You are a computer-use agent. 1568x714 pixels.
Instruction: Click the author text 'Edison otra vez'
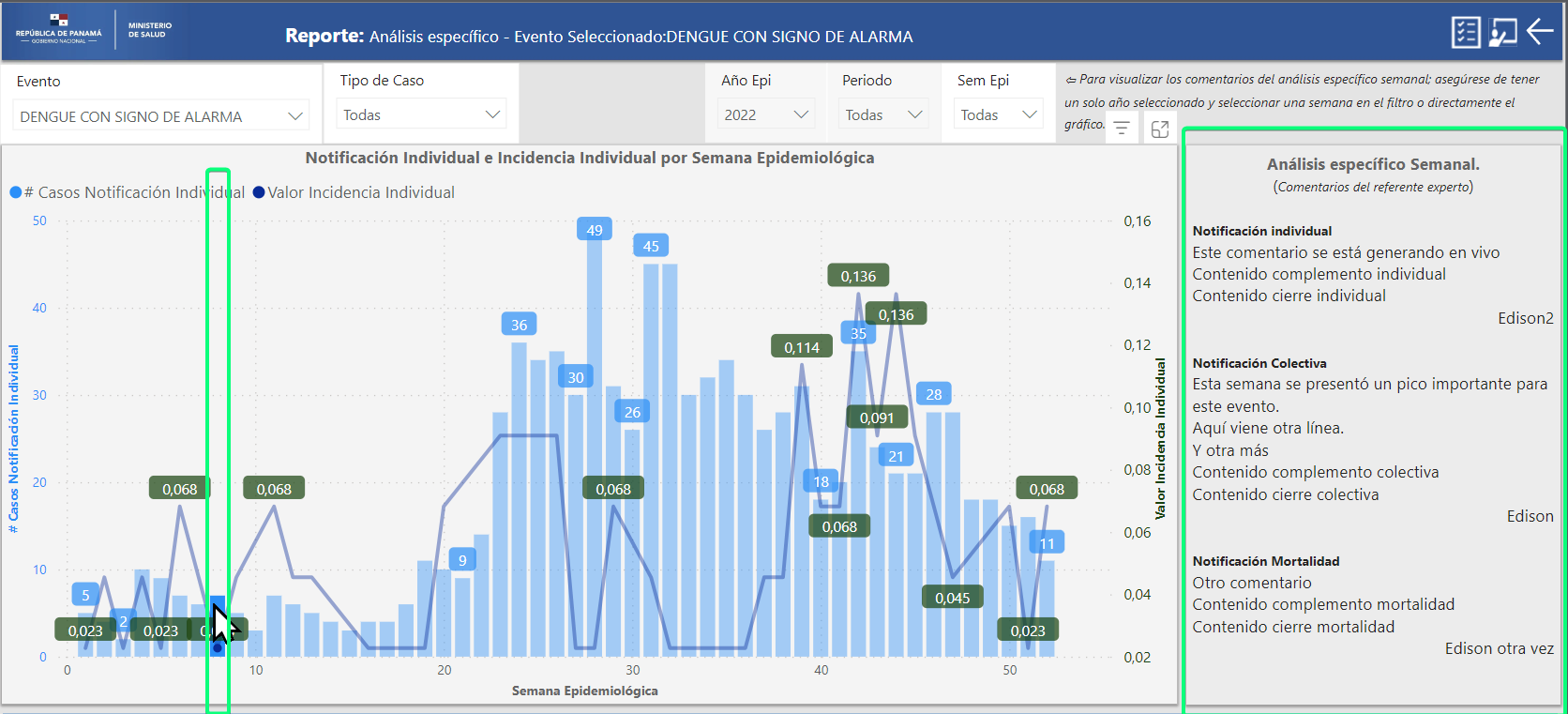1500,648
